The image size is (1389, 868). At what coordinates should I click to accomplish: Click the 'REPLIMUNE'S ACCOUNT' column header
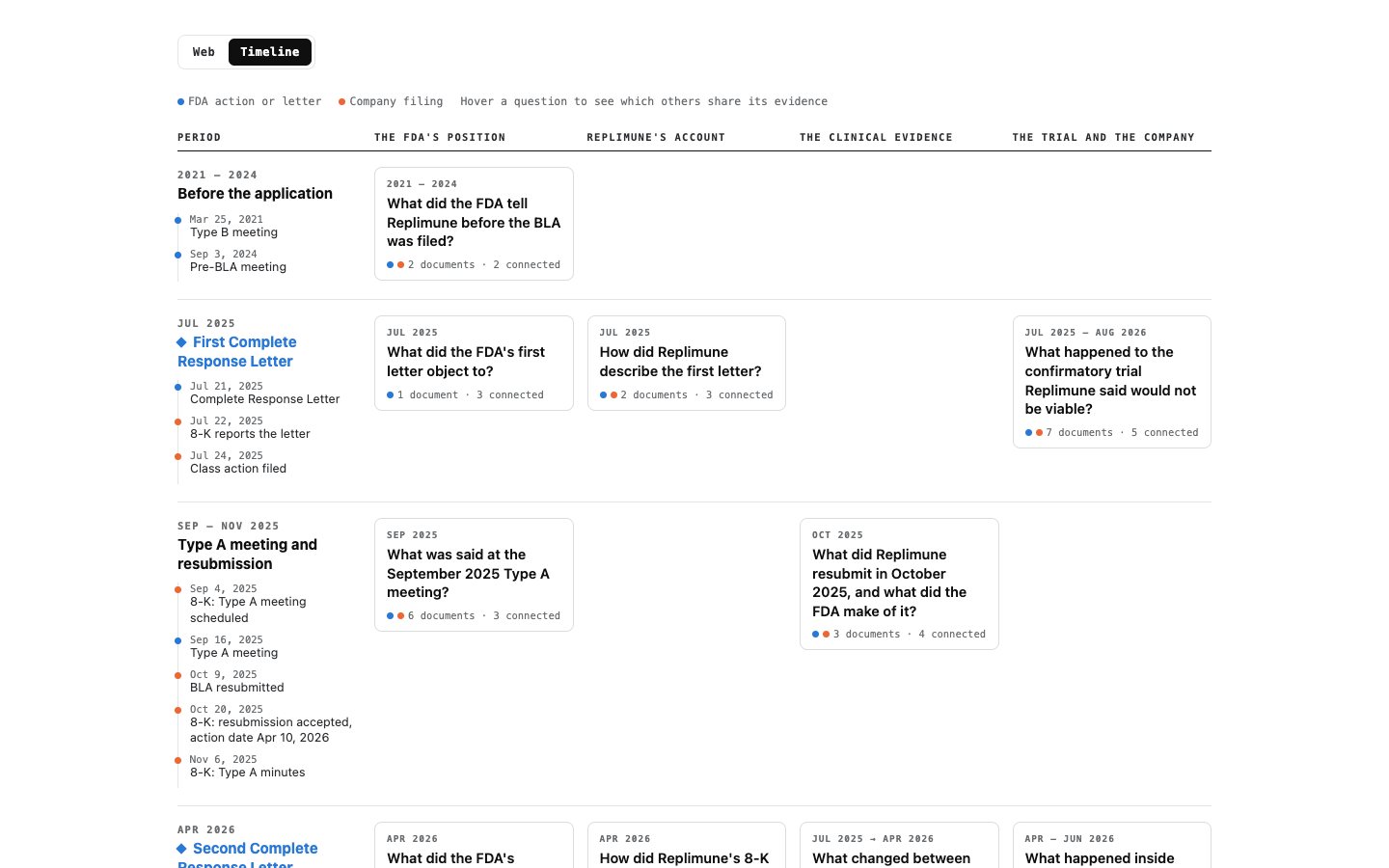tap(656, 137)
